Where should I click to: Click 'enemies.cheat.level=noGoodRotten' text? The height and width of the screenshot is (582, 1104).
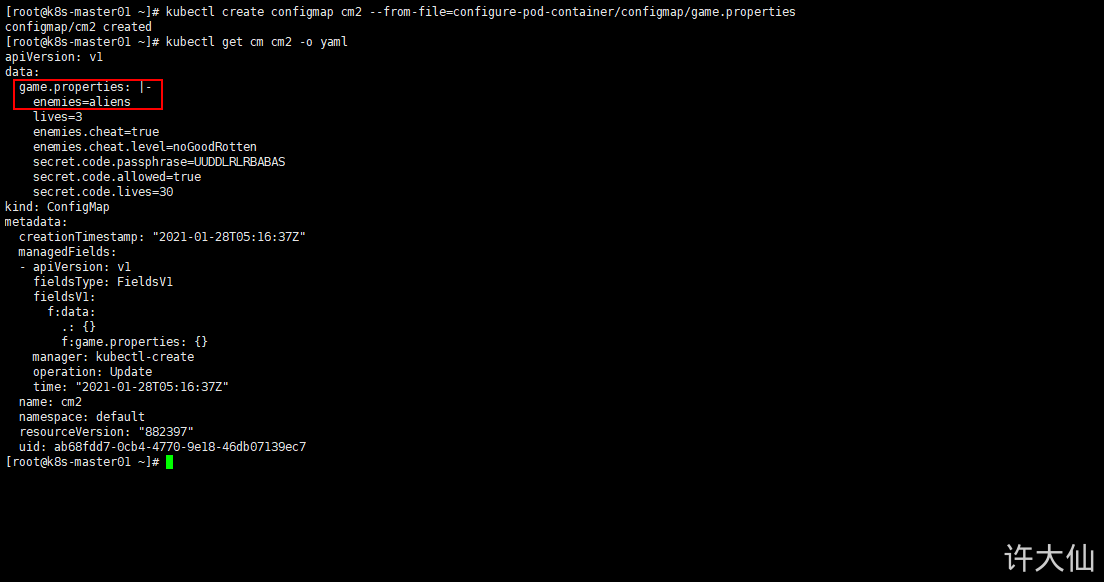point(145,147)
